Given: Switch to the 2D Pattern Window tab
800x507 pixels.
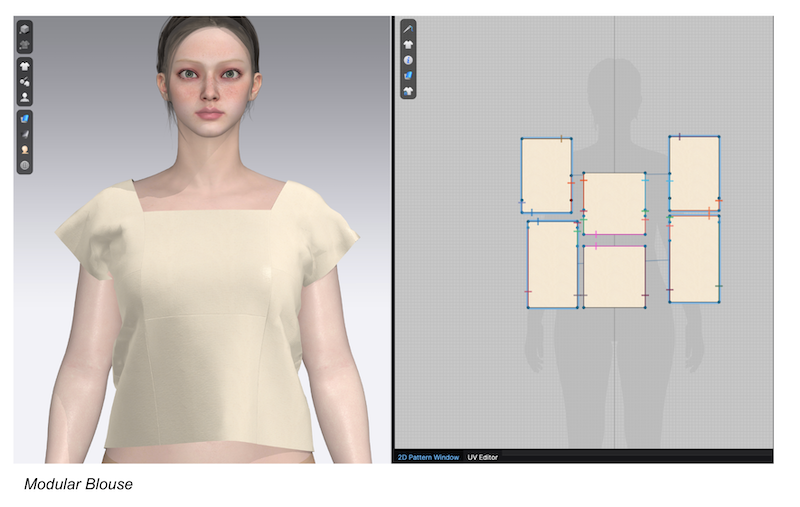Looking at the screenshot, I should pyautogui.click(x=428, y=457).
